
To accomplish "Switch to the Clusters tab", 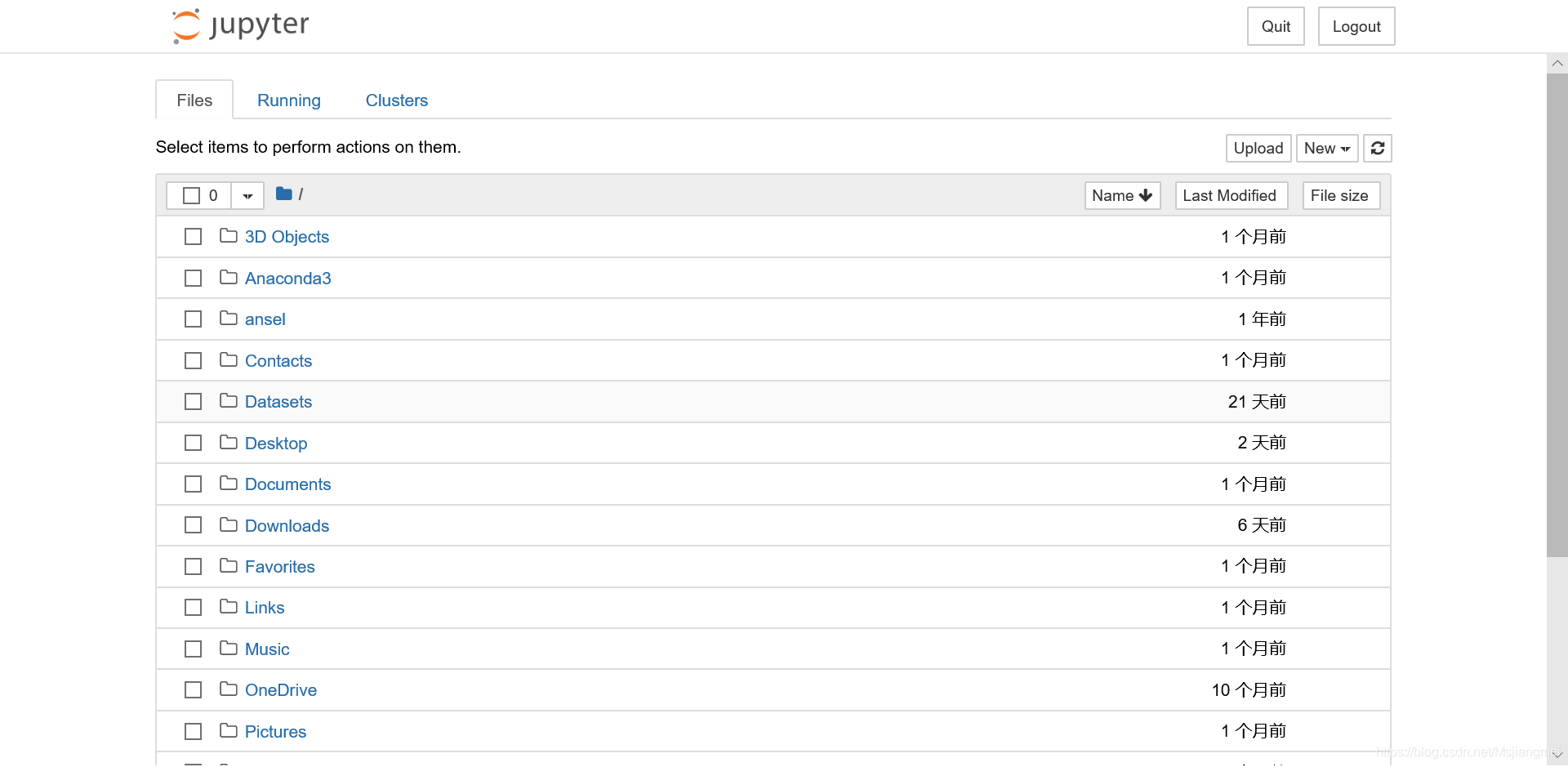I will click(x=397, y=100).
